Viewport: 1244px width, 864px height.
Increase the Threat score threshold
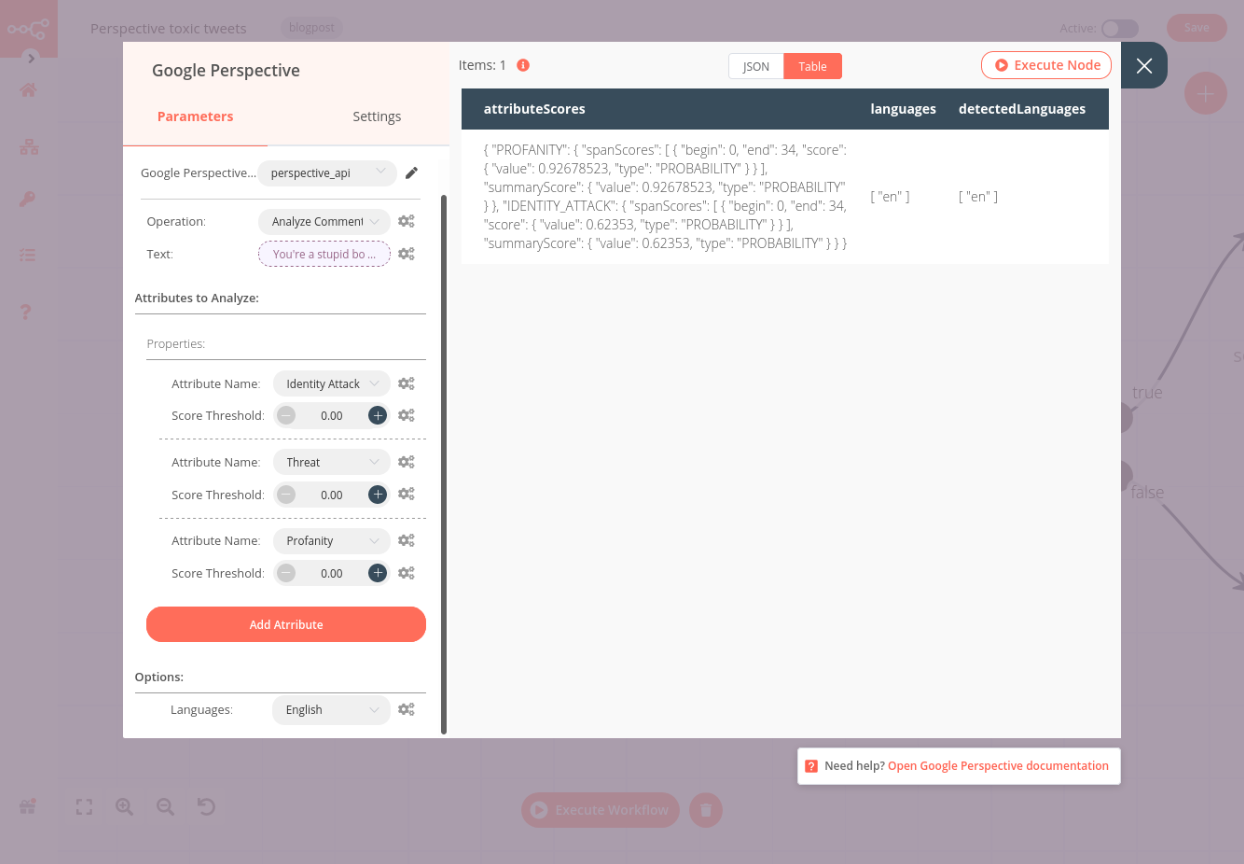(377, 494)
